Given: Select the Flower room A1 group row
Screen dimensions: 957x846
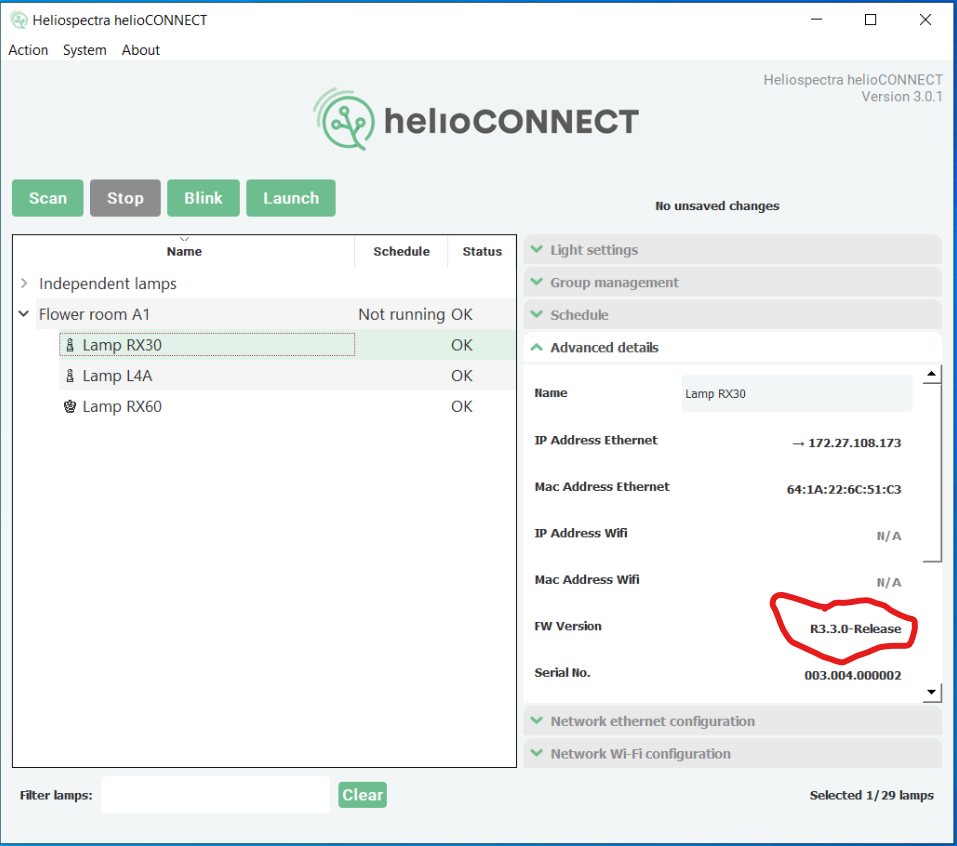Looking at the screenshot, I should [x=276, y=314].
